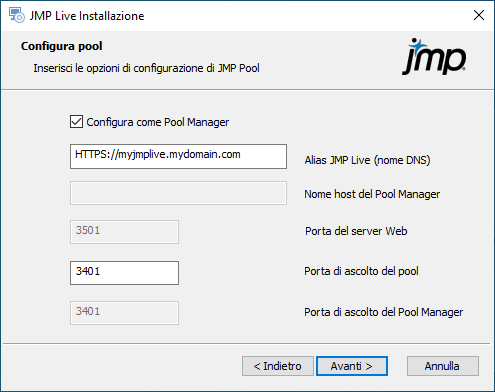Click the JMP Live Installazione title text
This screenshot has width=495, height=392.
tap(87, 16)
